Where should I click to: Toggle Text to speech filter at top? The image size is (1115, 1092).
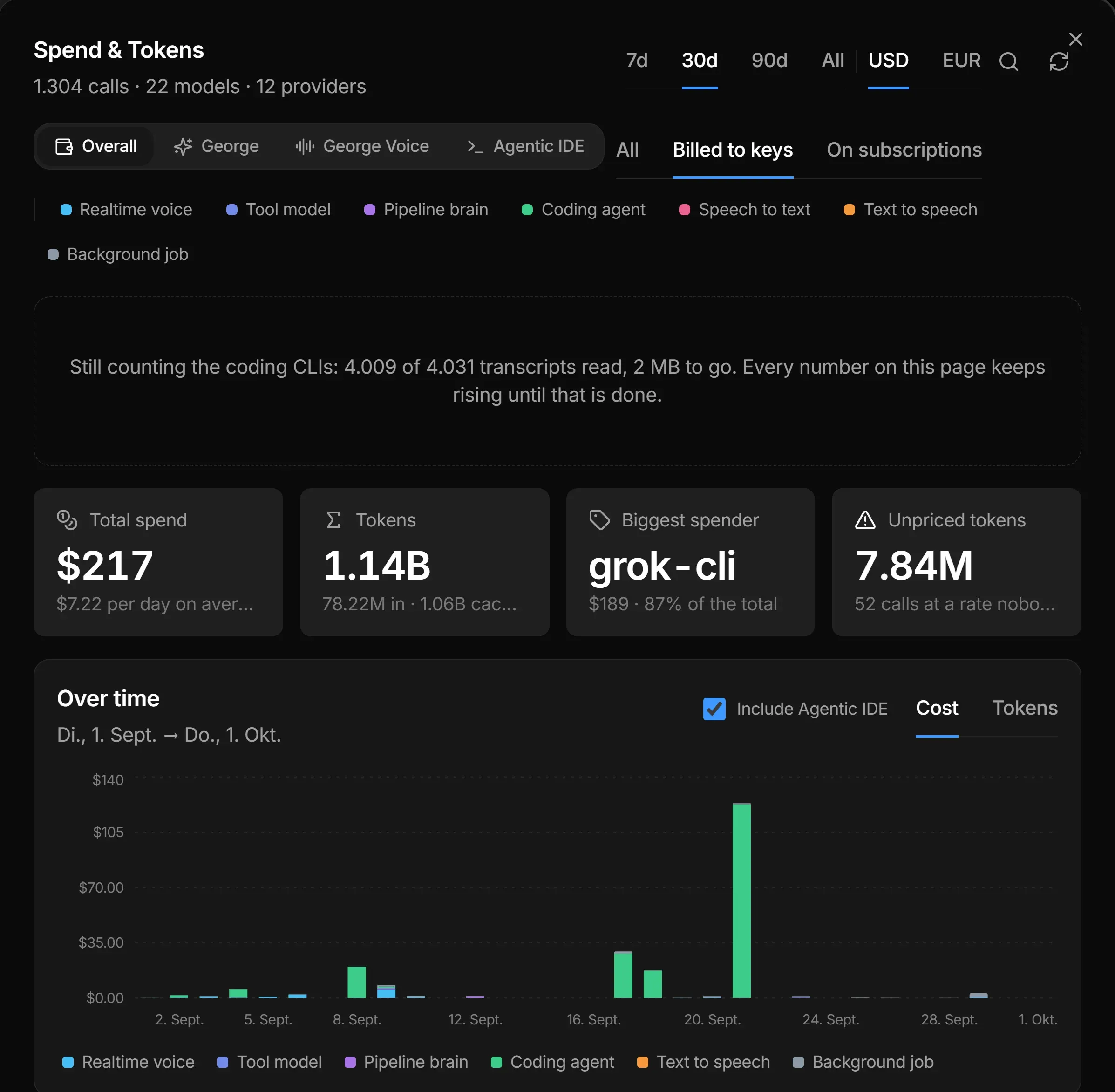(x=910, y=209)
